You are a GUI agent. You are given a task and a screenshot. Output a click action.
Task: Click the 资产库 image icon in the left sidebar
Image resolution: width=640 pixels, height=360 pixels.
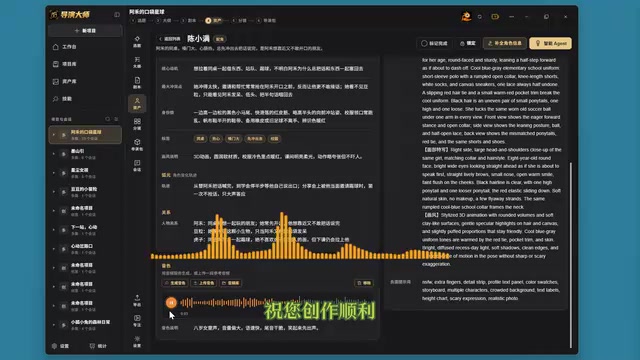point(56,82)
